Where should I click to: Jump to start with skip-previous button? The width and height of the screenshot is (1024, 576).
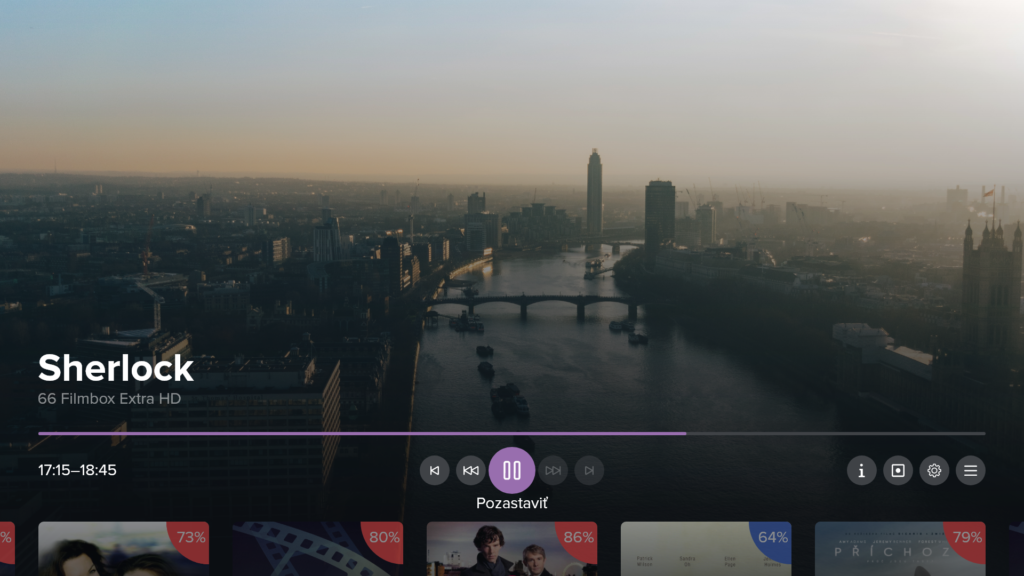434,470
